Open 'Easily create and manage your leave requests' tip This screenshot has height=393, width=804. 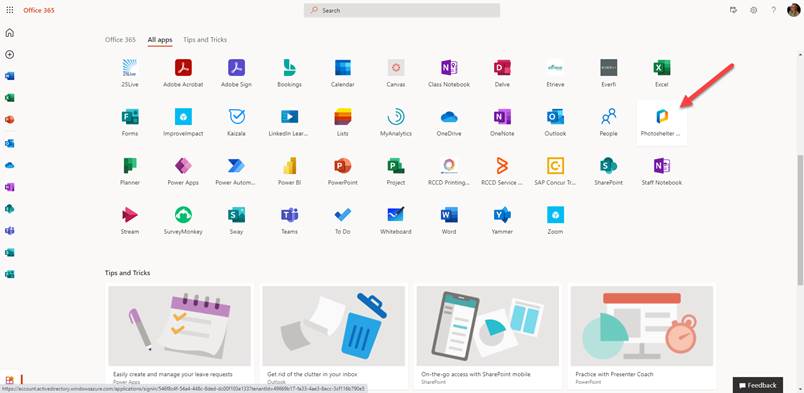tap(173, 374)
